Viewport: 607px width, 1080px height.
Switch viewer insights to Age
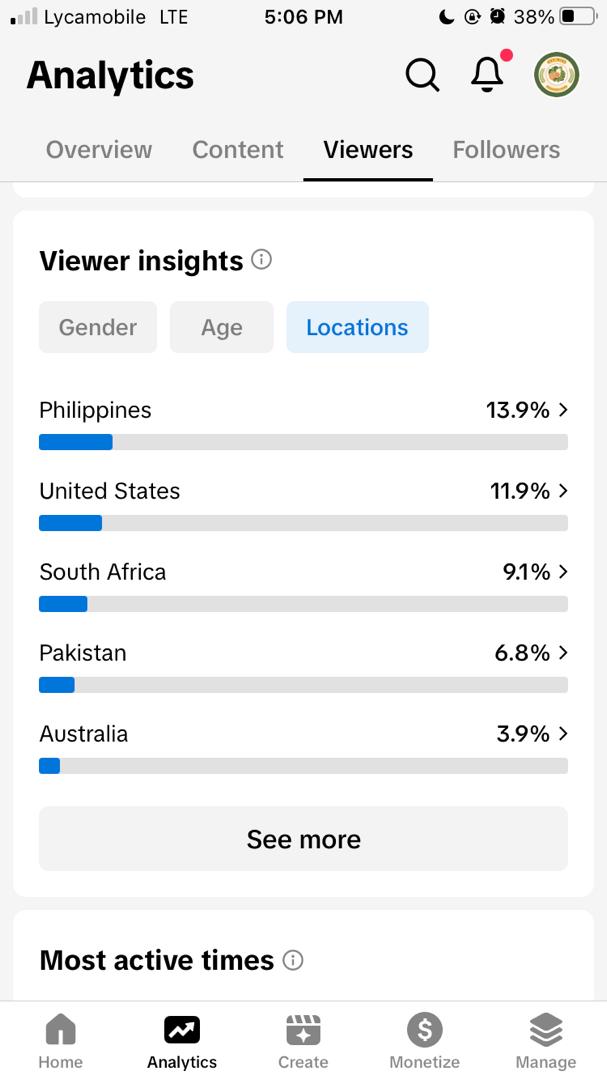tap(222, 327)
